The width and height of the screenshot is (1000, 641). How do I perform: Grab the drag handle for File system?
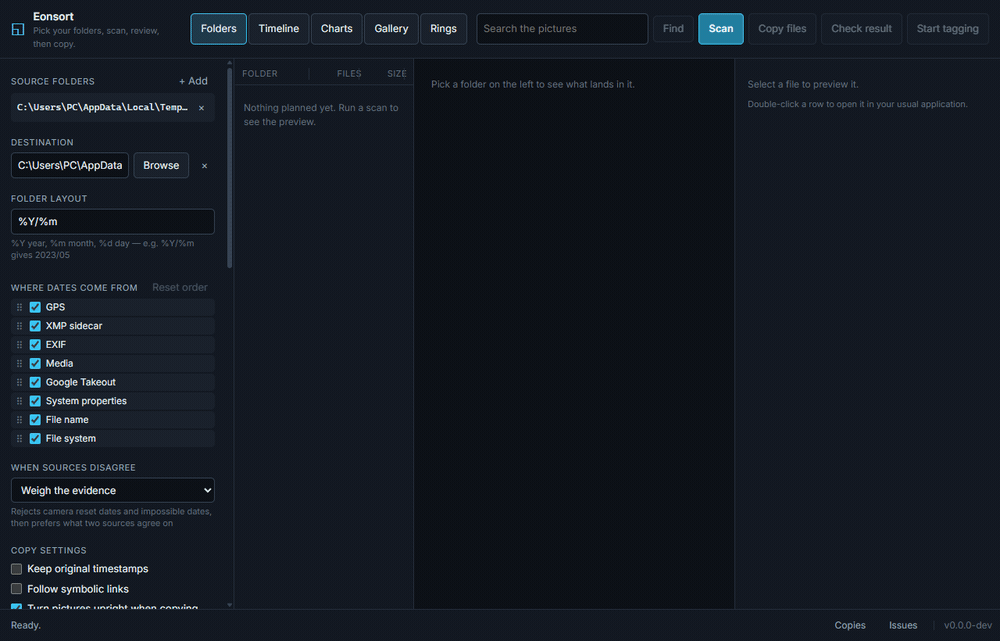(x=19, y=439)
